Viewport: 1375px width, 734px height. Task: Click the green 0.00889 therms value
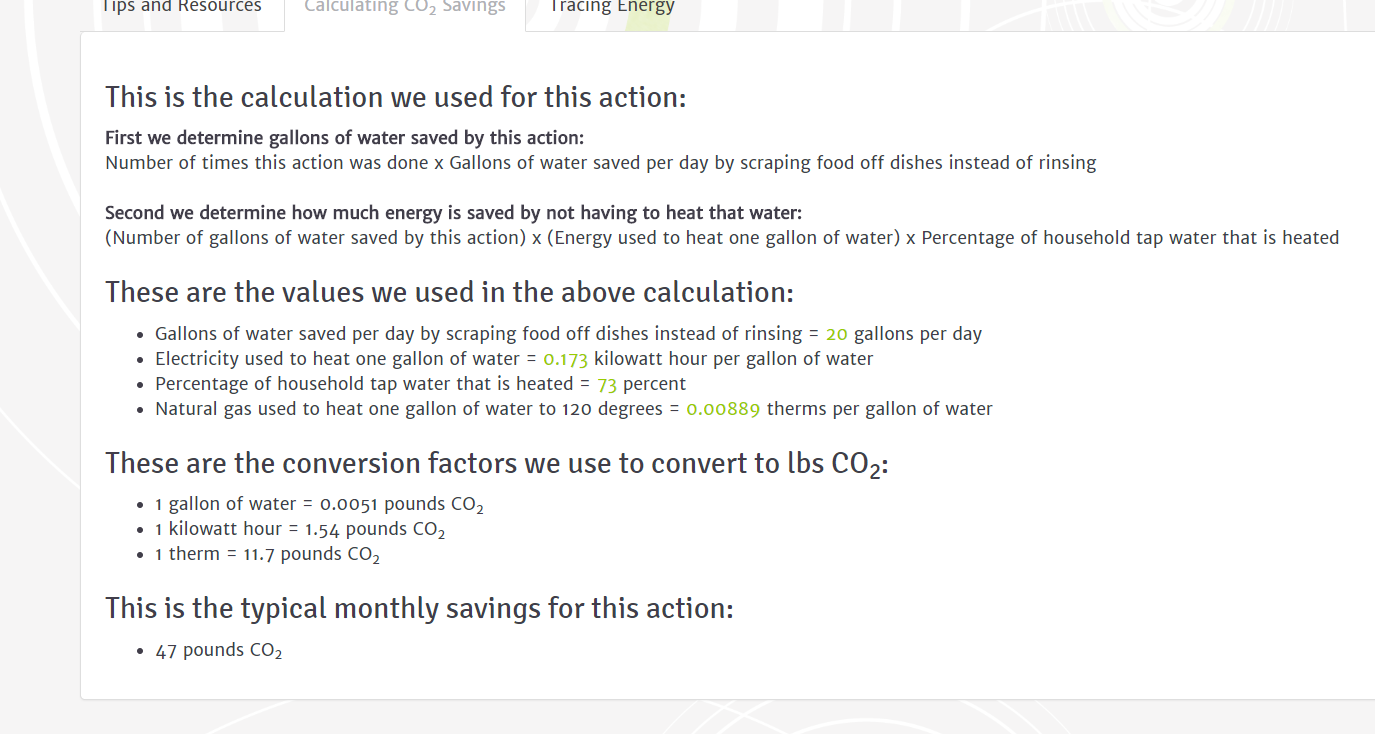(x=723, y=409)
